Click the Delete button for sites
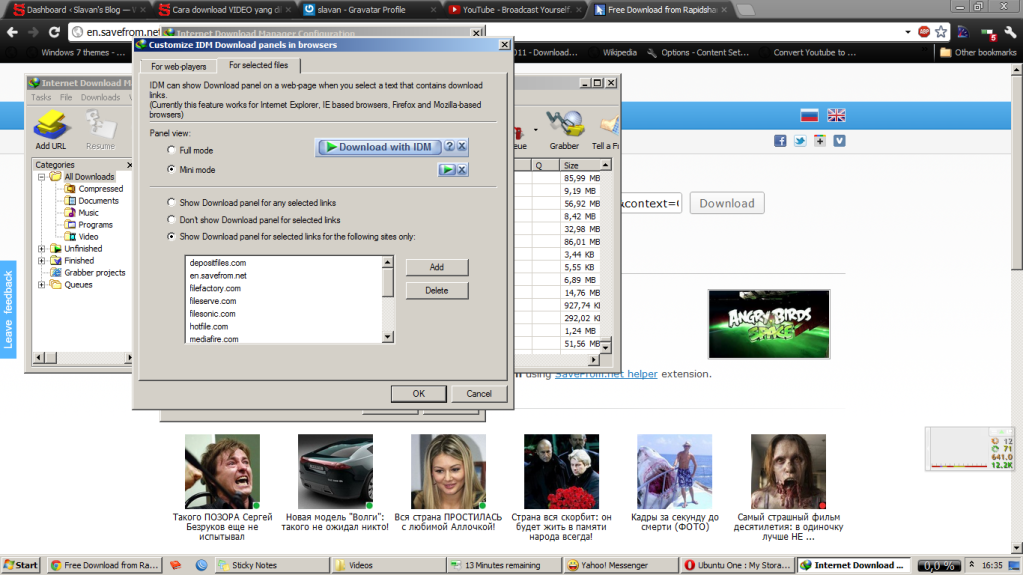This screenshot has height=575, width=1023. point(436,290)
